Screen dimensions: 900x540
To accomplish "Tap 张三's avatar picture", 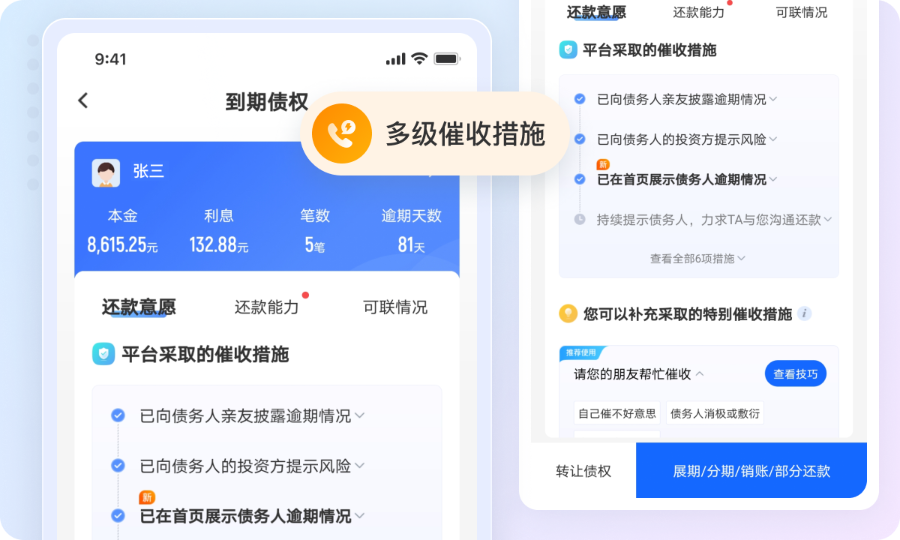I will coord(106,173).
